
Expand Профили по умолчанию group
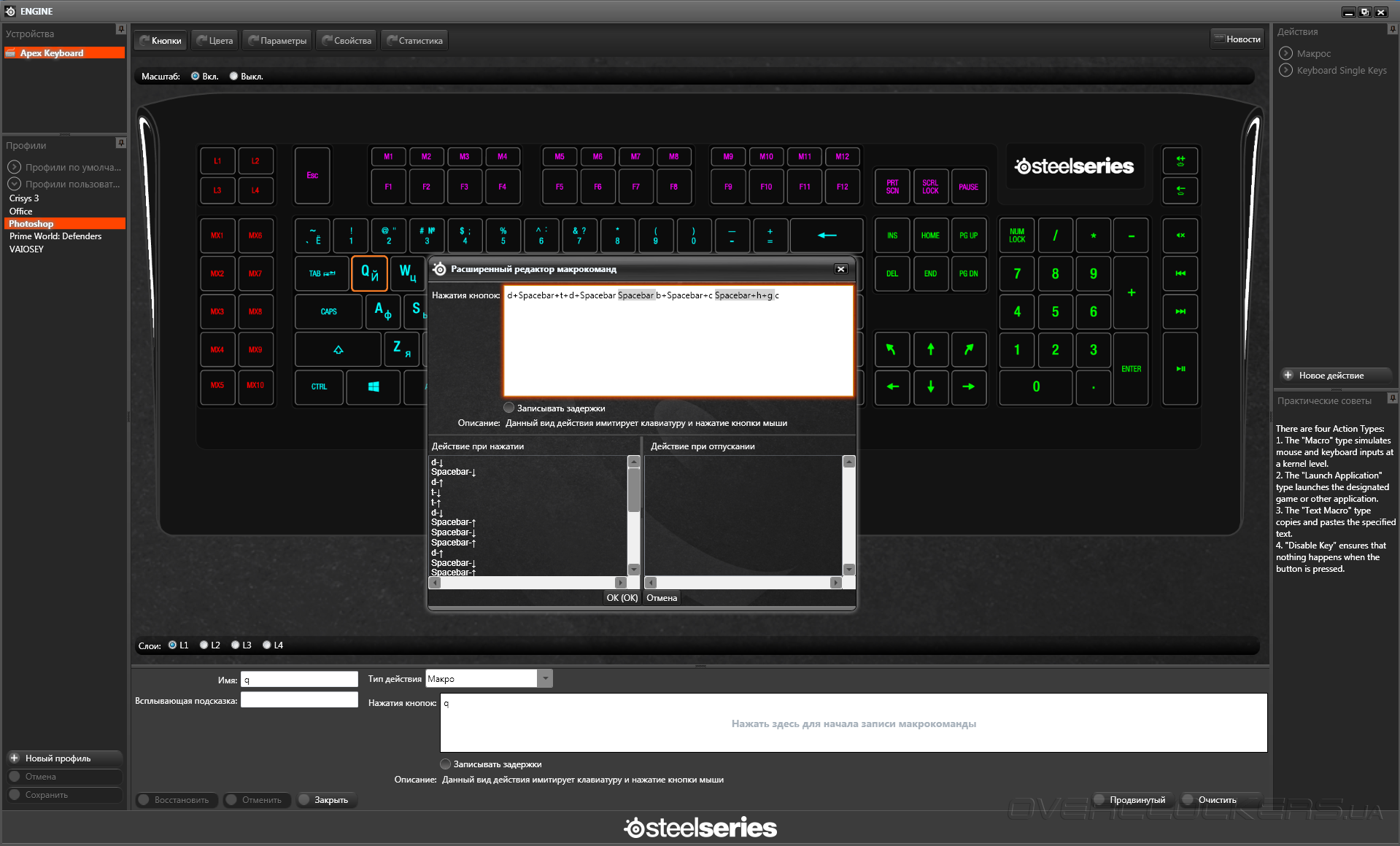(x=14, y=167)
